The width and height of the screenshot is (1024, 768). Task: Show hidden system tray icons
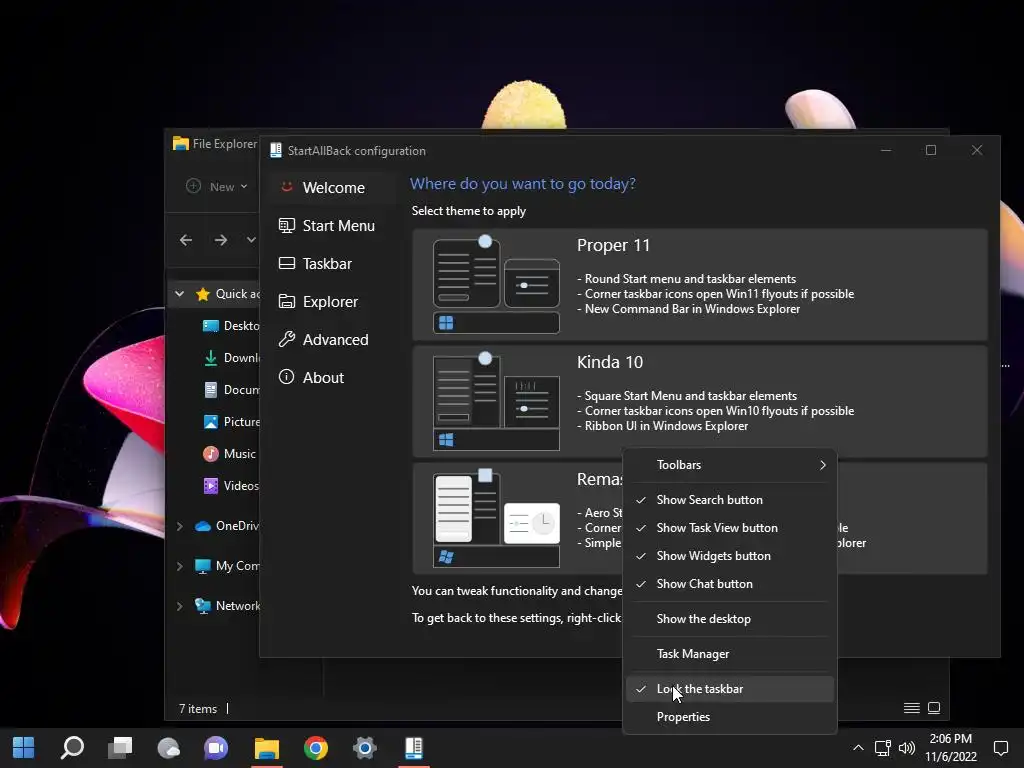pos(858,748)
